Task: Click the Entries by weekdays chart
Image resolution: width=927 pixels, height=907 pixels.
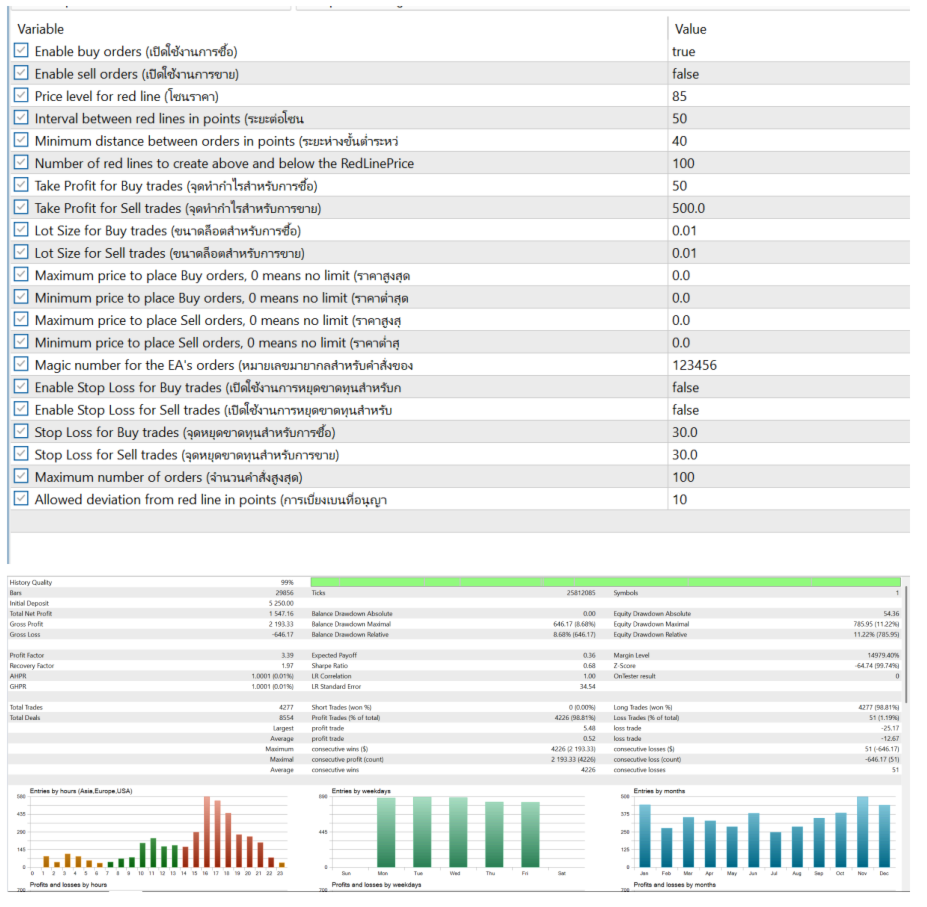Action: [x=452, y=831]
